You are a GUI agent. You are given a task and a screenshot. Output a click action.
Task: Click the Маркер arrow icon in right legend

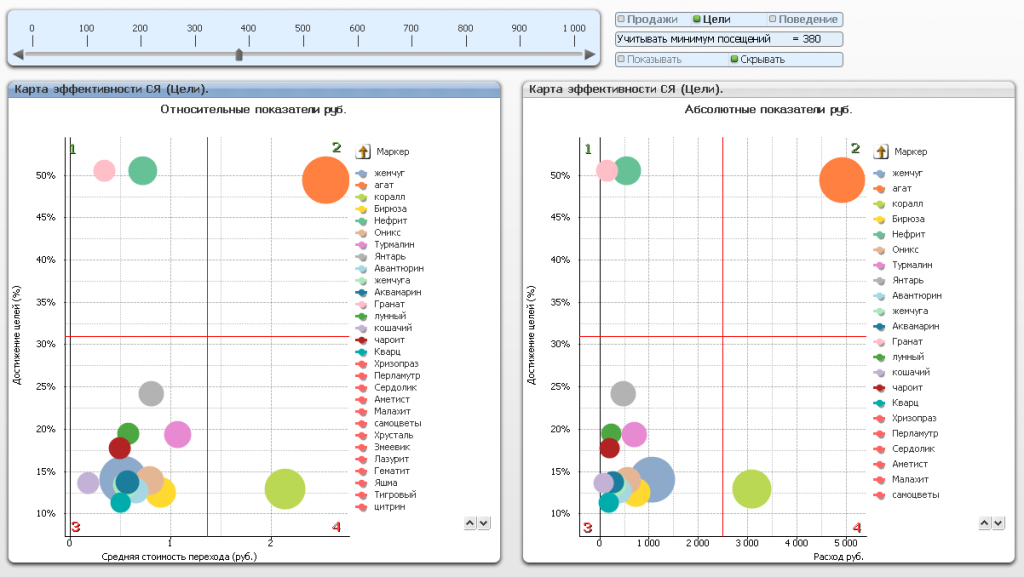[881, 152]
